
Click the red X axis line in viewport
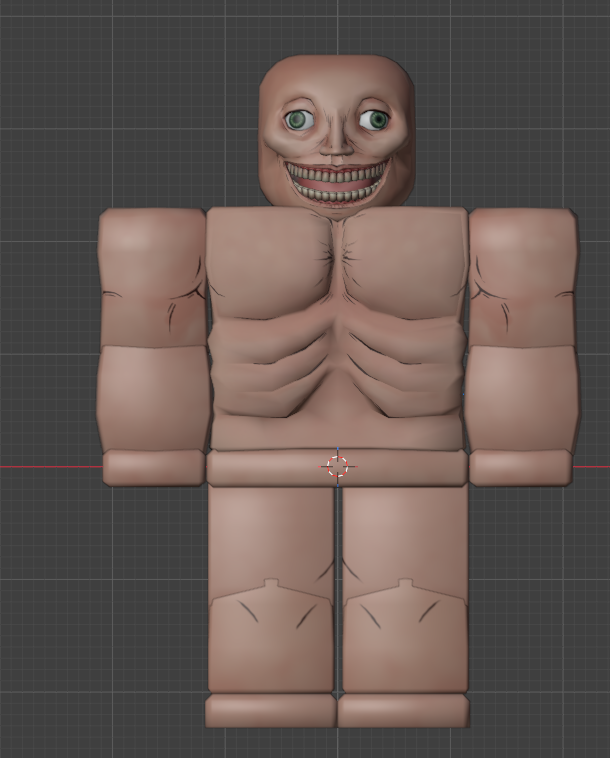point(51,467)
